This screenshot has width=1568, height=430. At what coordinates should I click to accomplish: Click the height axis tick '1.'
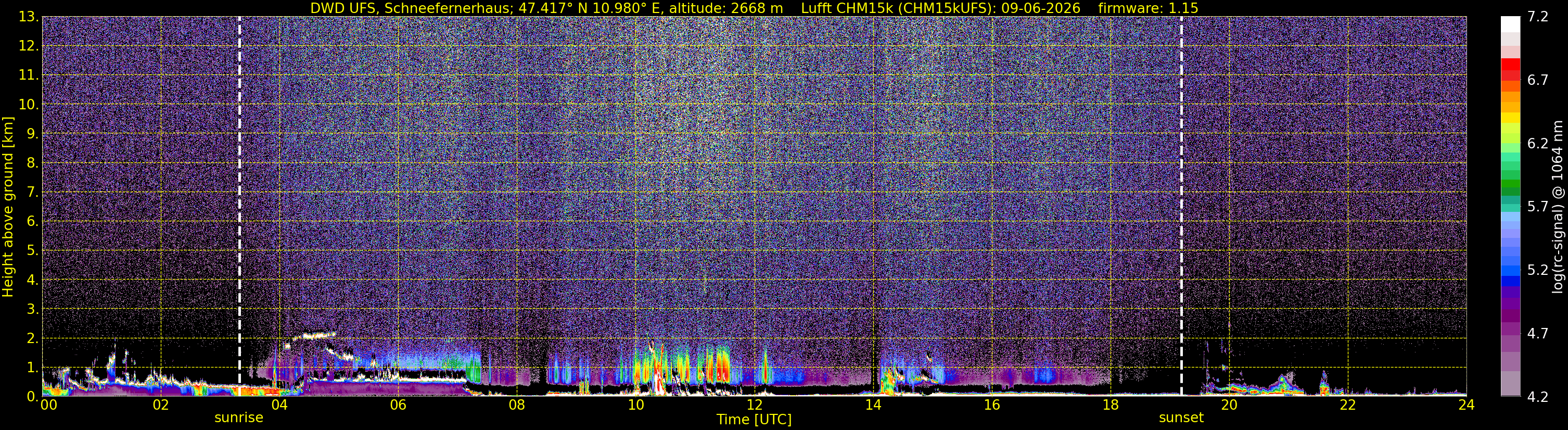click(x=32, y=368)
